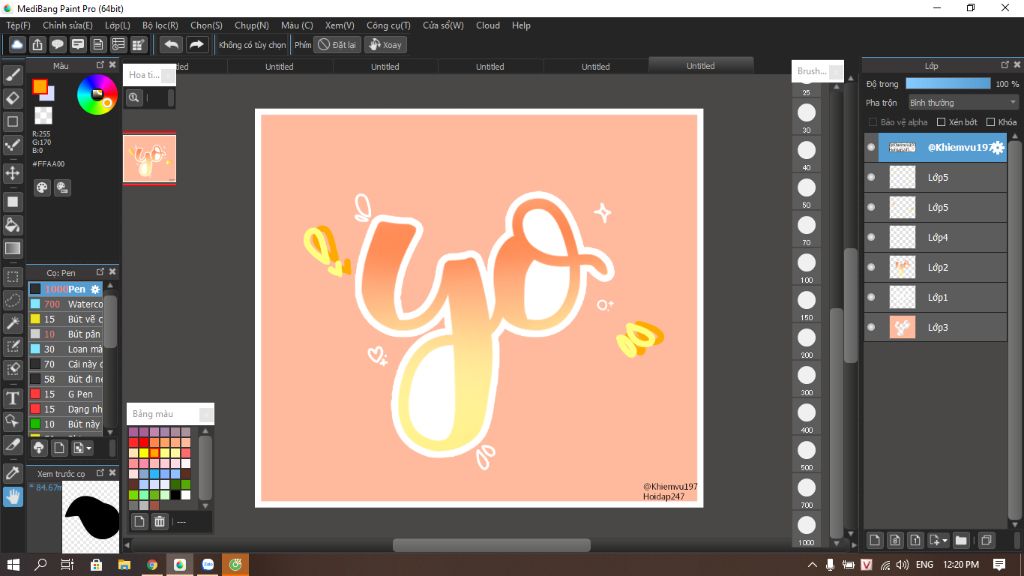The image size is (1024, 576).
Task: Open the Lớp(L) menu
Action: [118, 25]
